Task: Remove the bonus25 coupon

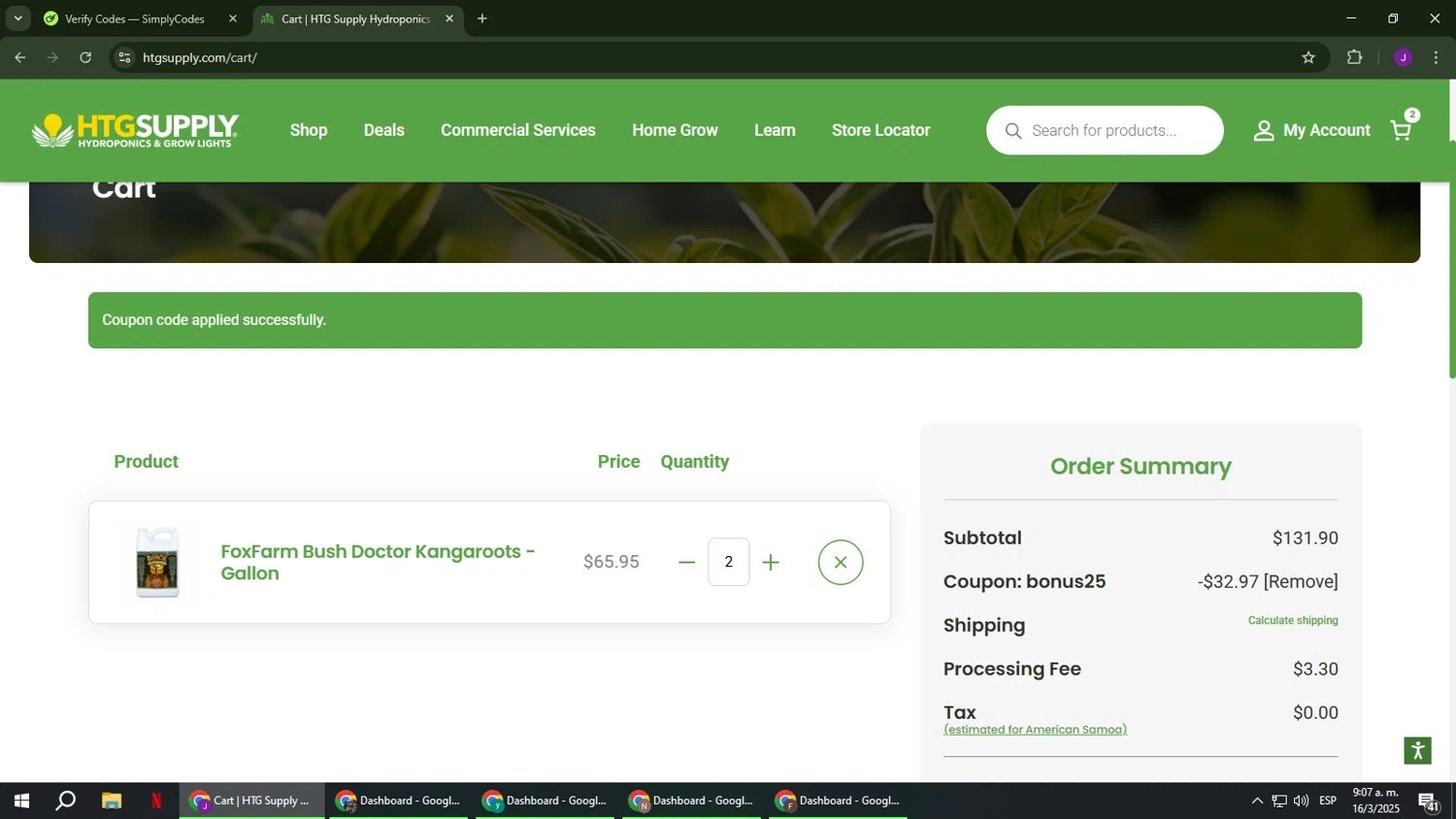Action: (1301, 581)
